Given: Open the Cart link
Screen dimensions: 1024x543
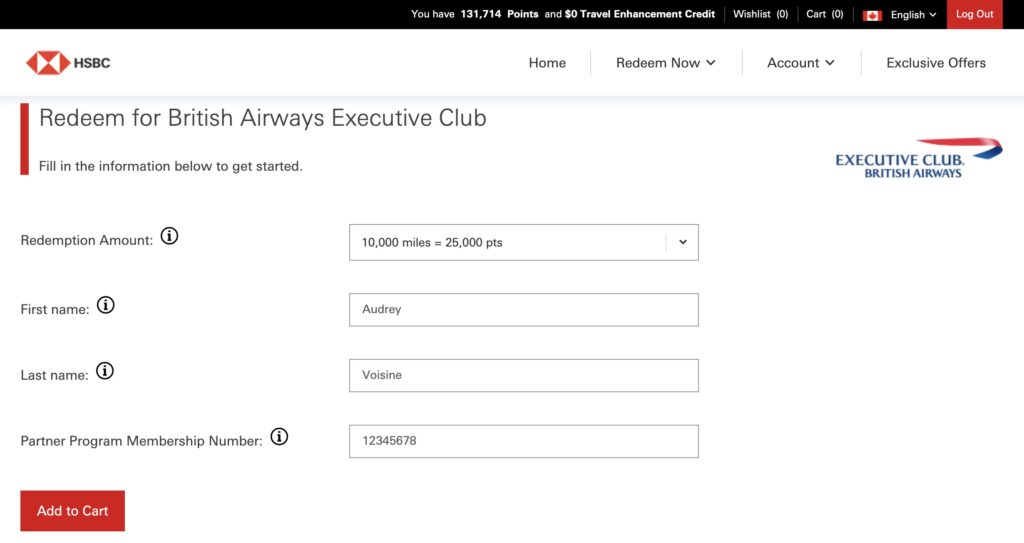Looking at the screenshot, I should pos(824,14).
